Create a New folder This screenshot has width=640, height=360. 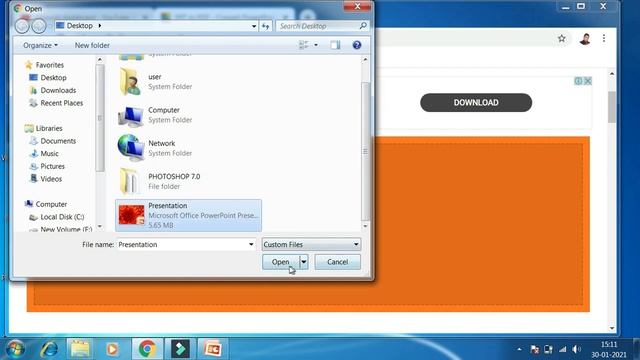92,45
